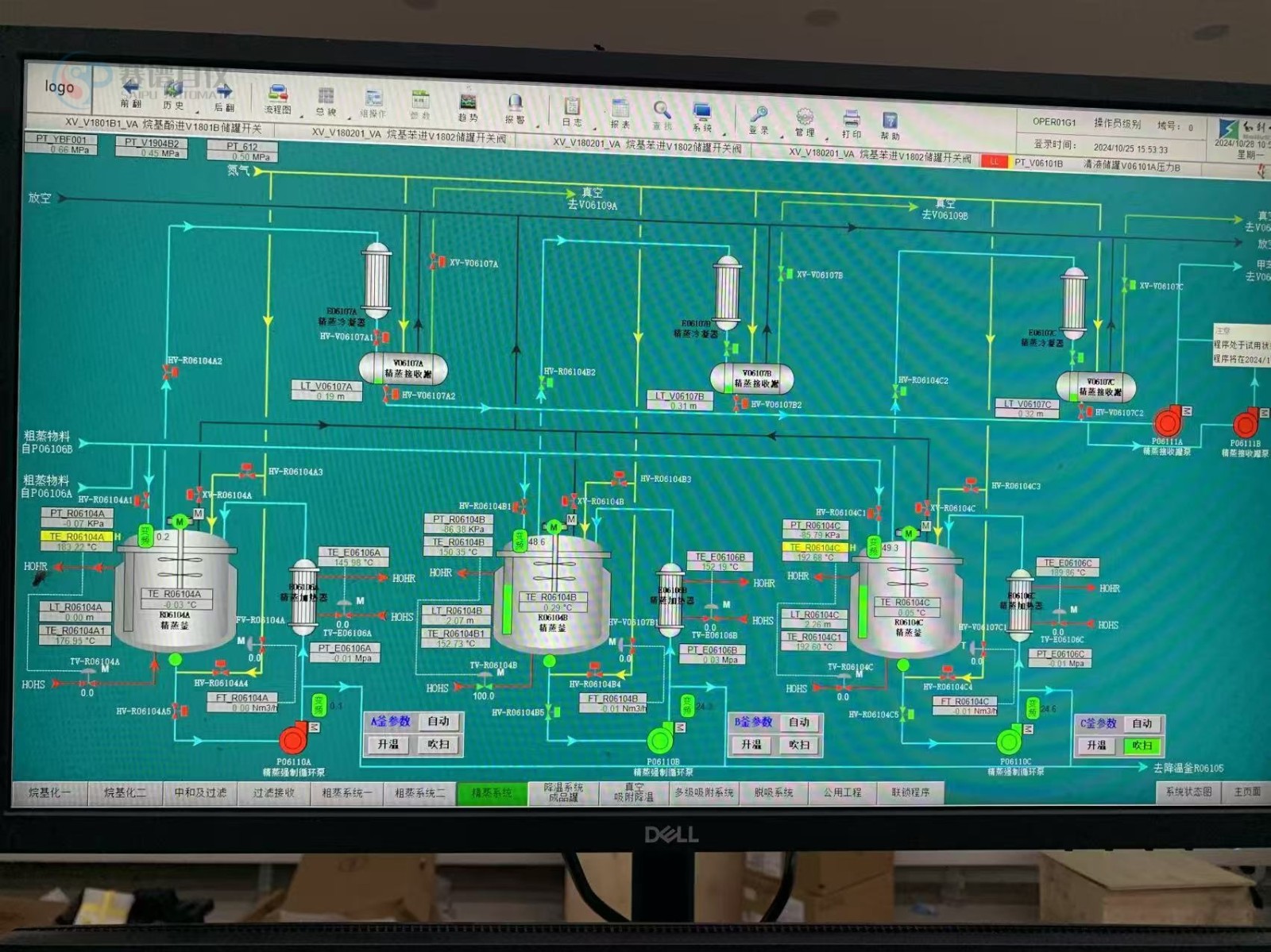Expand the arrow beside 流程图
Viewport: 1271px width, 952px height.
(301, 115)
